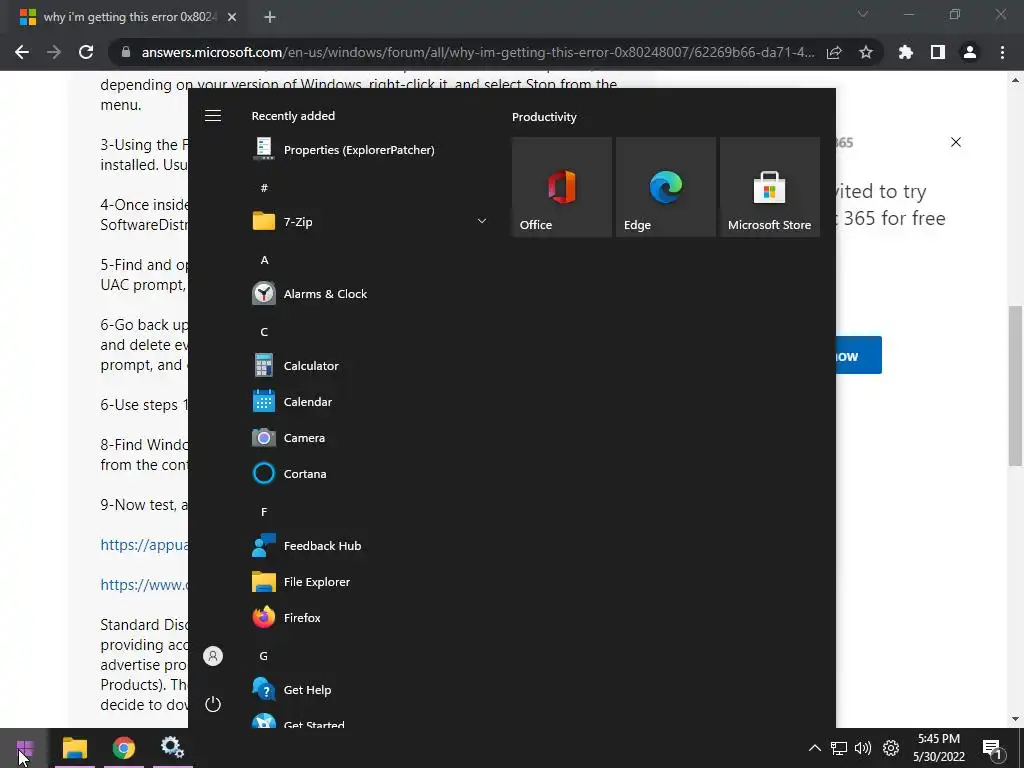Click the Edge tile
This screenshot has height=768, width=1024.
665,187
